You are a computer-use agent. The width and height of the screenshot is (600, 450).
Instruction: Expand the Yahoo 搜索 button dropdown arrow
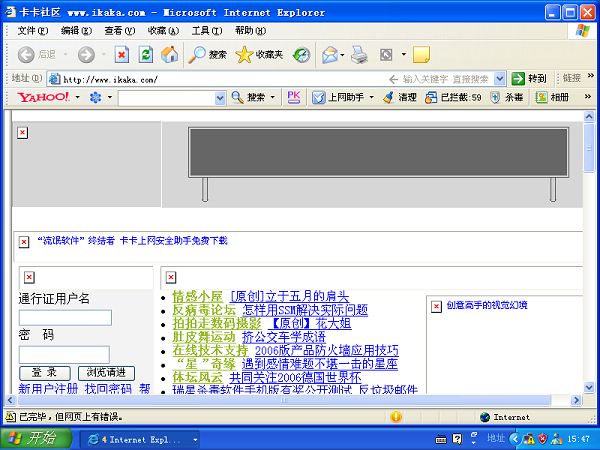pyautogui.click(x=273, y=97)
